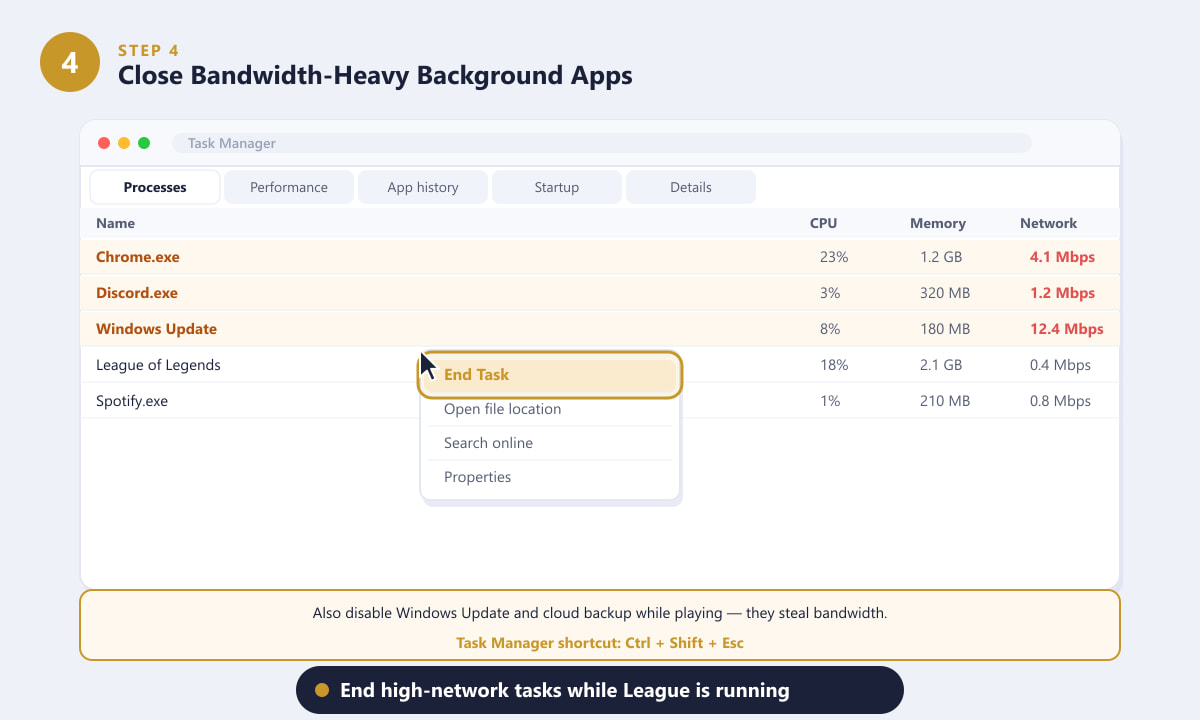
Task: Click Chrome's 4.1 Mbps network value
Action: [x=1062, y=257]
